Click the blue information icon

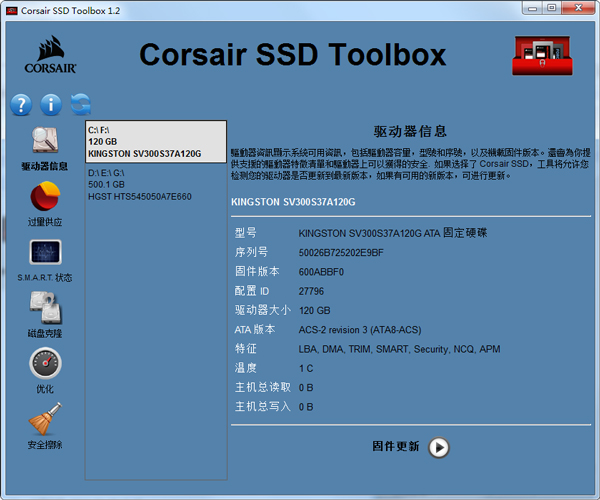[x=51, y=104]
